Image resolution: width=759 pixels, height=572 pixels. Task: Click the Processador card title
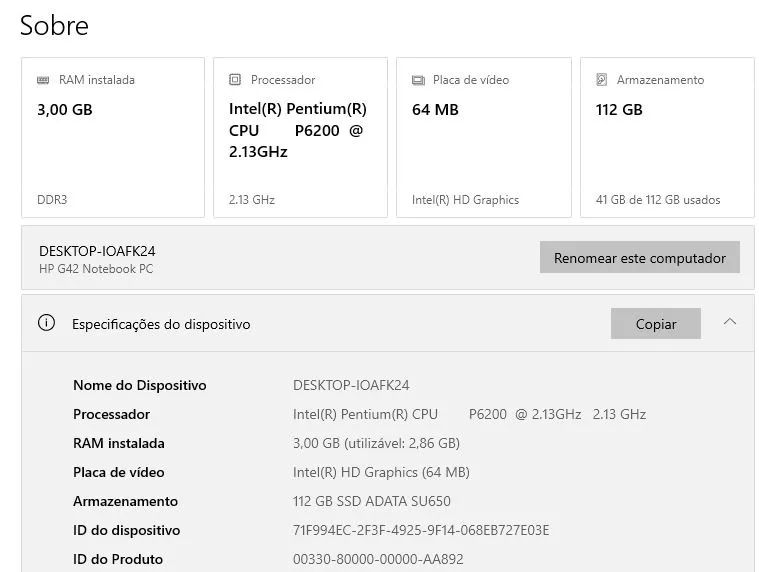[283, 80]
